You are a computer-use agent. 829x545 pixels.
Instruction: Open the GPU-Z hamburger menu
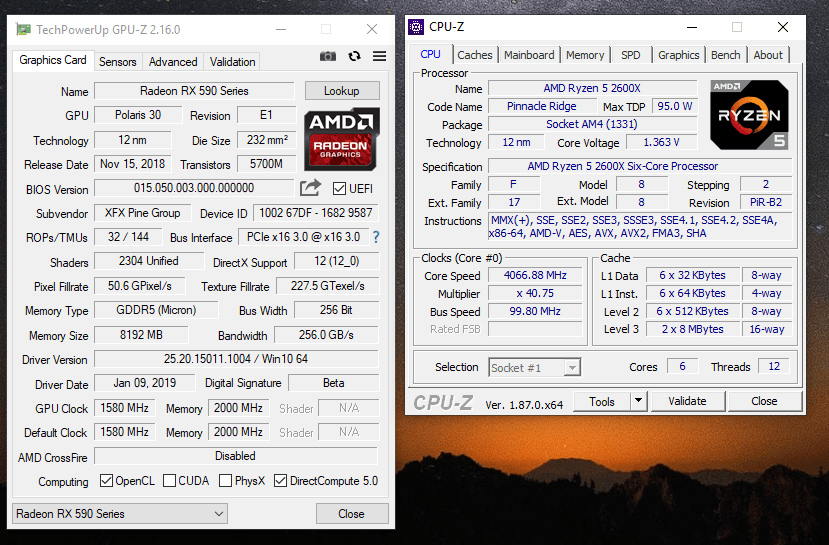[380, 57]
